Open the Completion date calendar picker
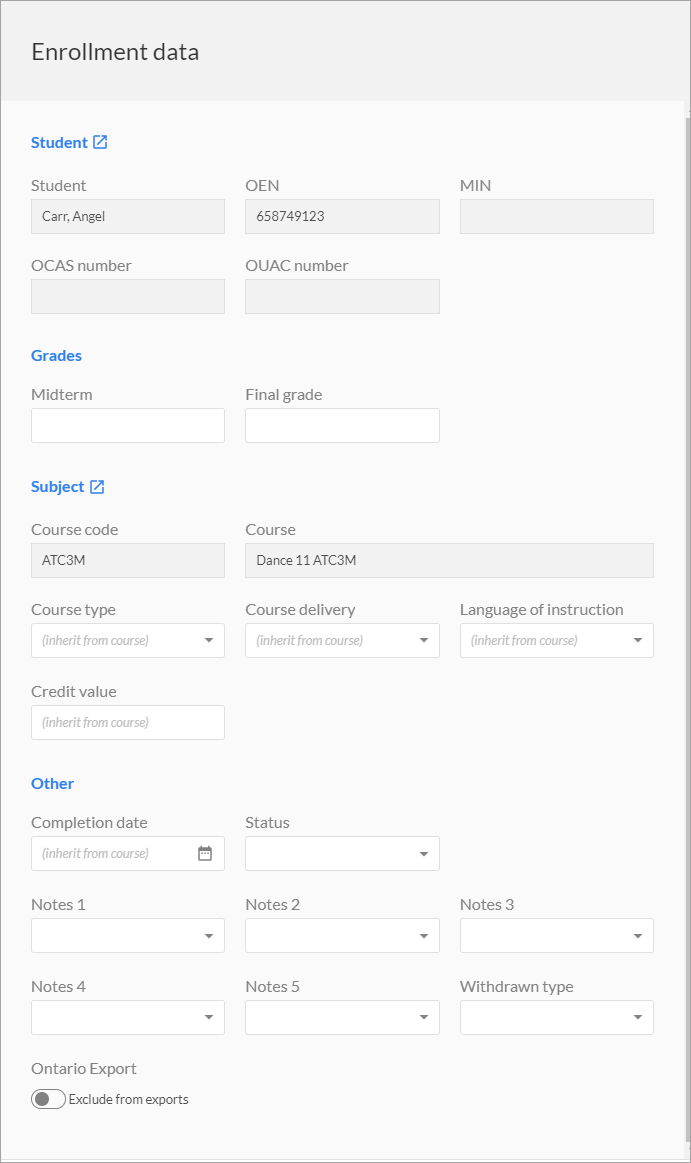This screenshot has width=691, height=1163. [205, 853]
